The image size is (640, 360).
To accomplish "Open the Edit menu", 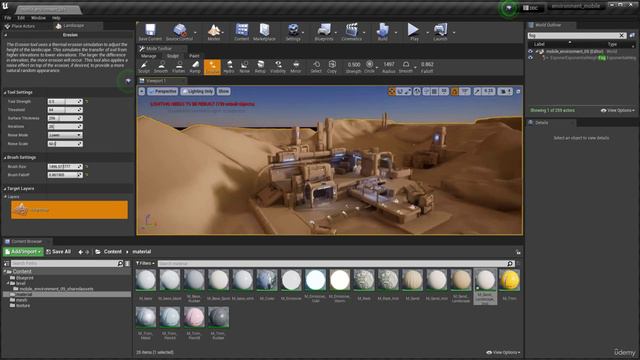I will (21, 18).
